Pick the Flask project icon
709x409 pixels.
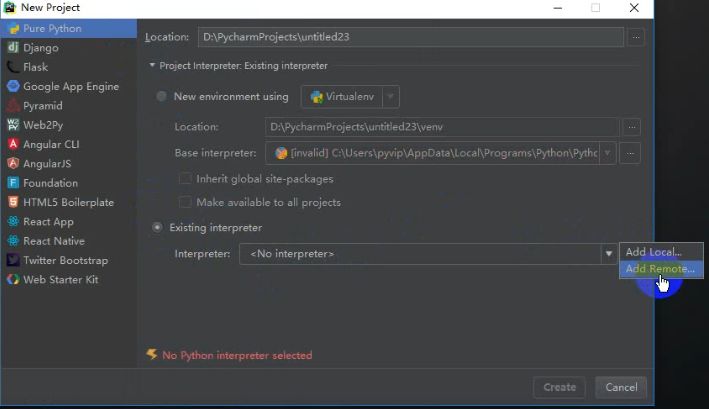coord(13,67)
